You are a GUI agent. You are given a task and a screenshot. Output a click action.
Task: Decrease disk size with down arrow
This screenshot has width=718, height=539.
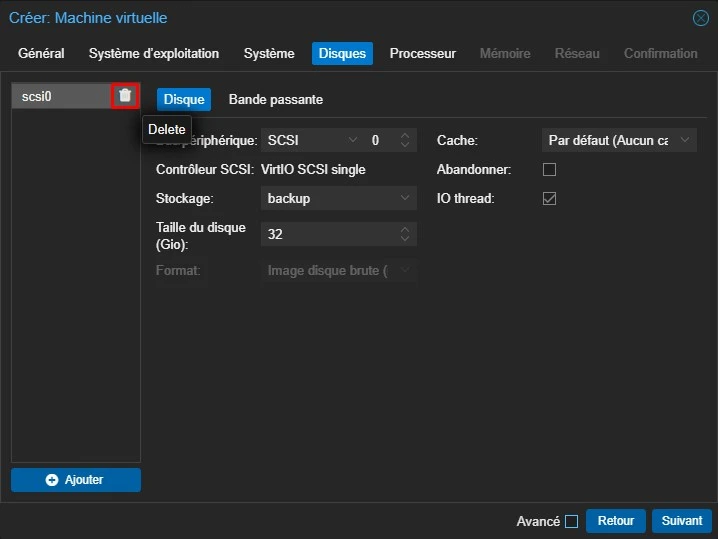[x=405, y=239]
